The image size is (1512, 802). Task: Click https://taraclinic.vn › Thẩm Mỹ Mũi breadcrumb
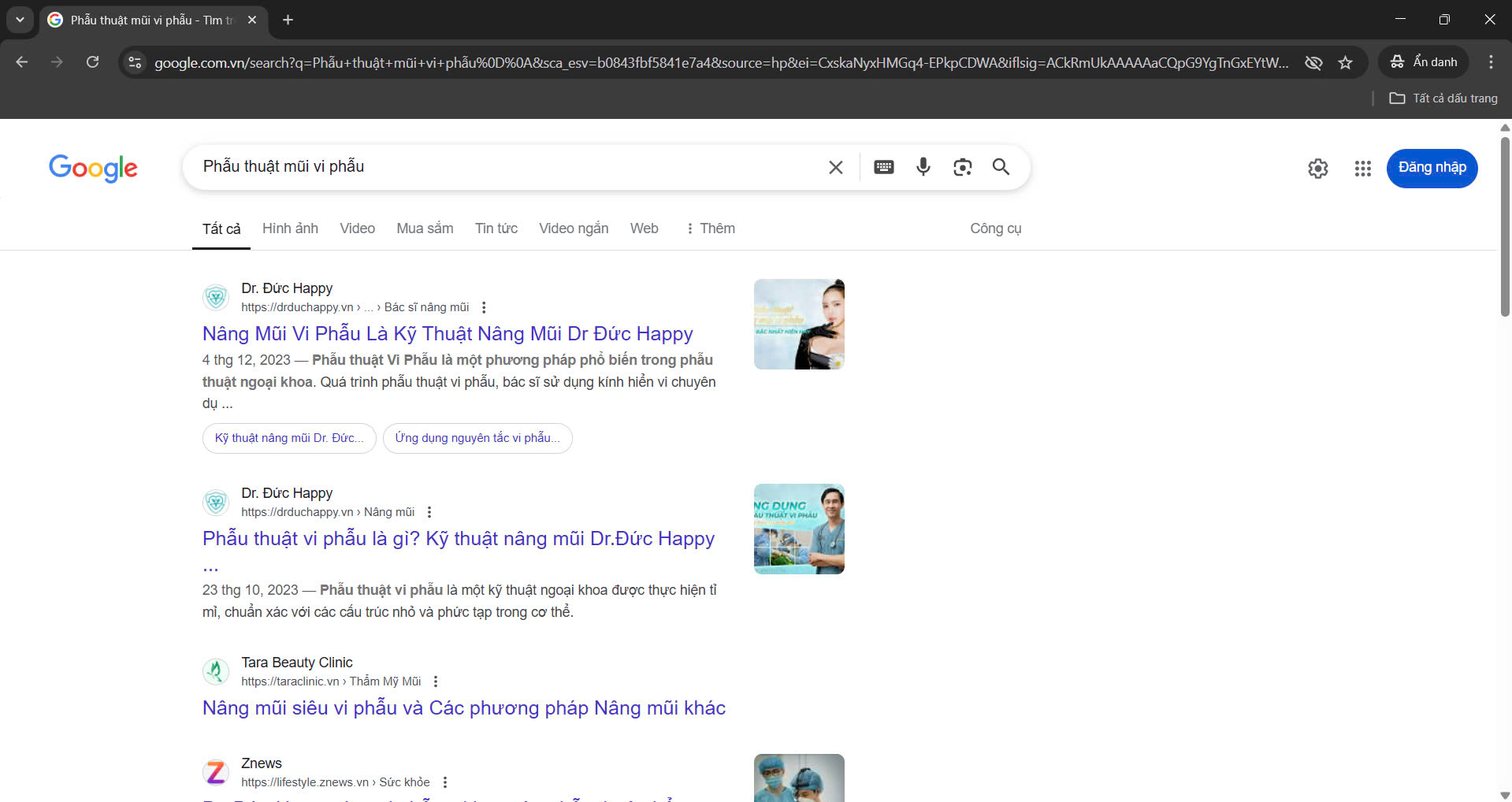(331, 681)
